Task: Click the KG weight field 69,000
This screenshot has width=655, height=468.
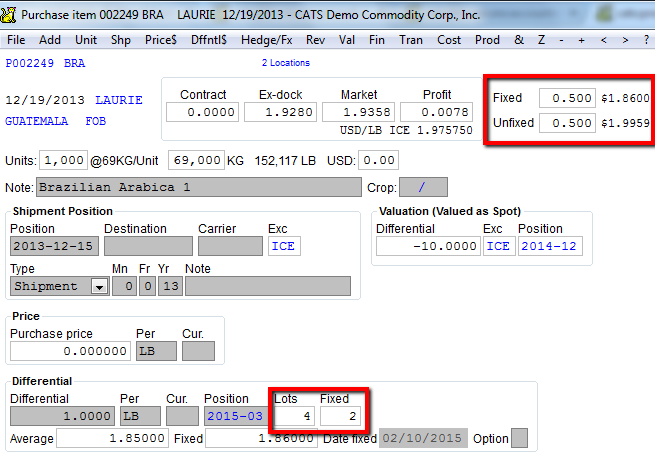Action: 196,160
